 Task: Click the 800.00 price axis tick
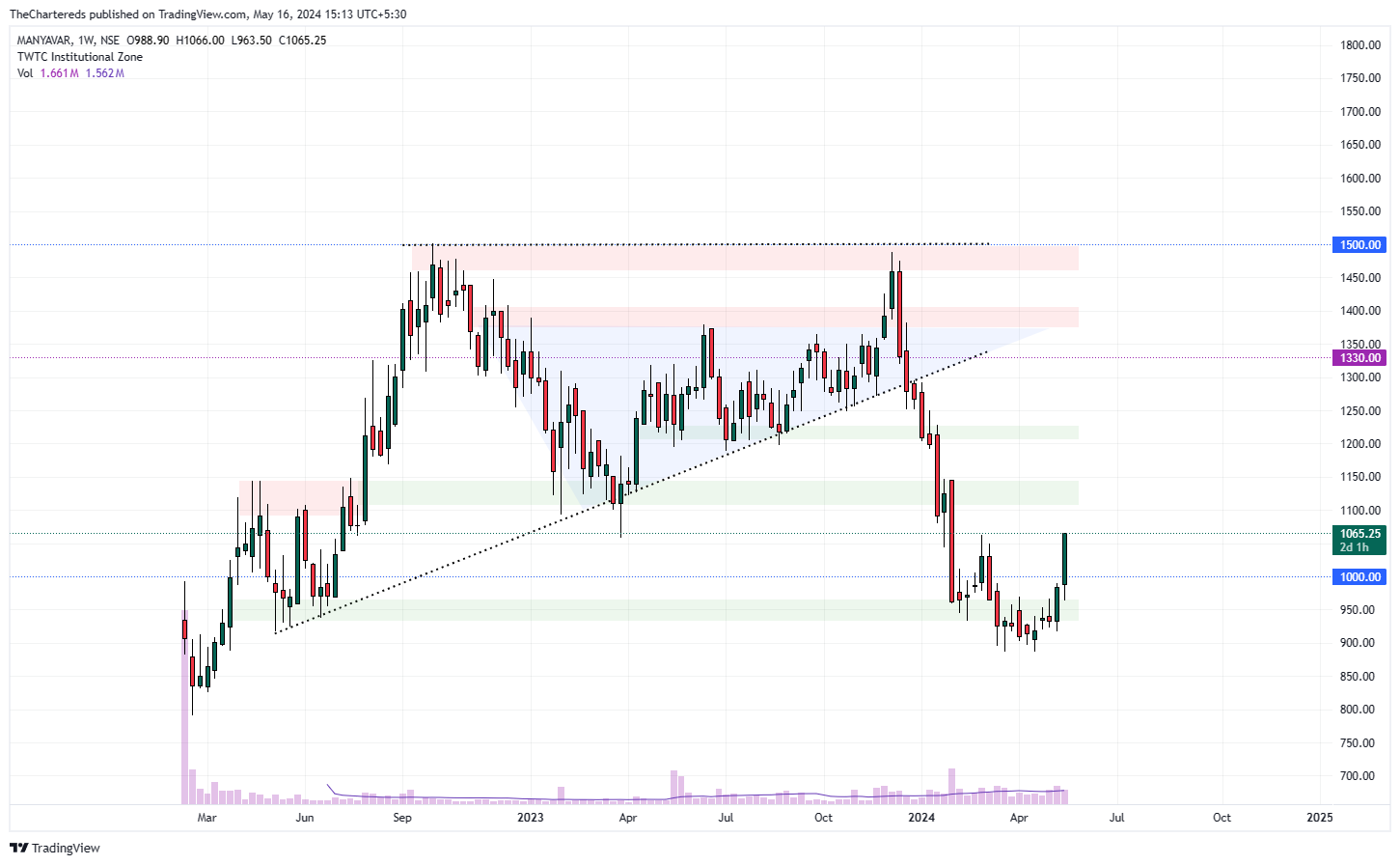(x=1358, y=710)
